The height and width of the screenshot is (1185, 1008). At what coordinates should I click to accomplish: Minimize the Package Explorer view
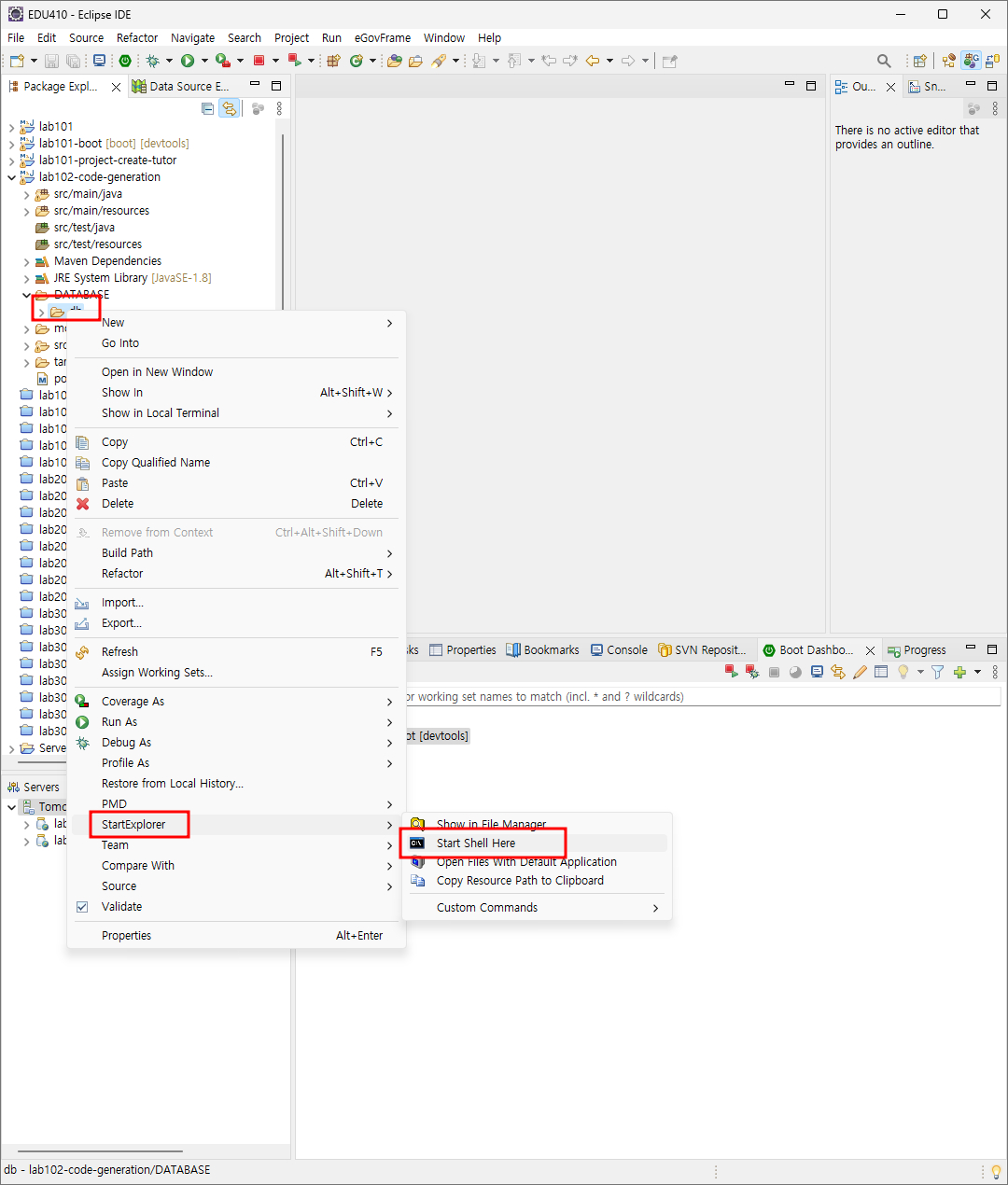click(254, 85)
